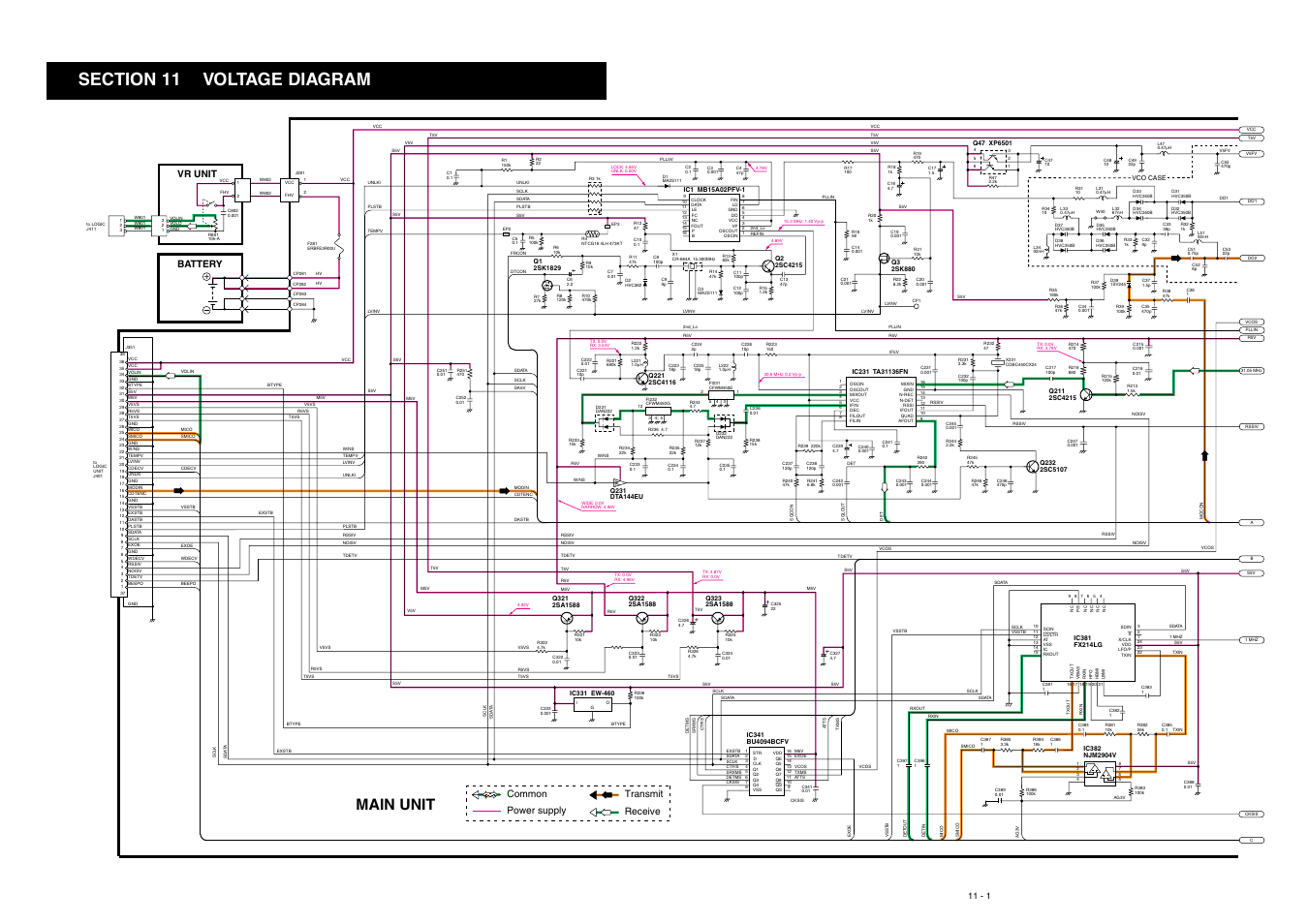Click the Q322 2SA1588 transistor symbol
The height and width of the screenshot is (924, 1308).
(641, 618)
